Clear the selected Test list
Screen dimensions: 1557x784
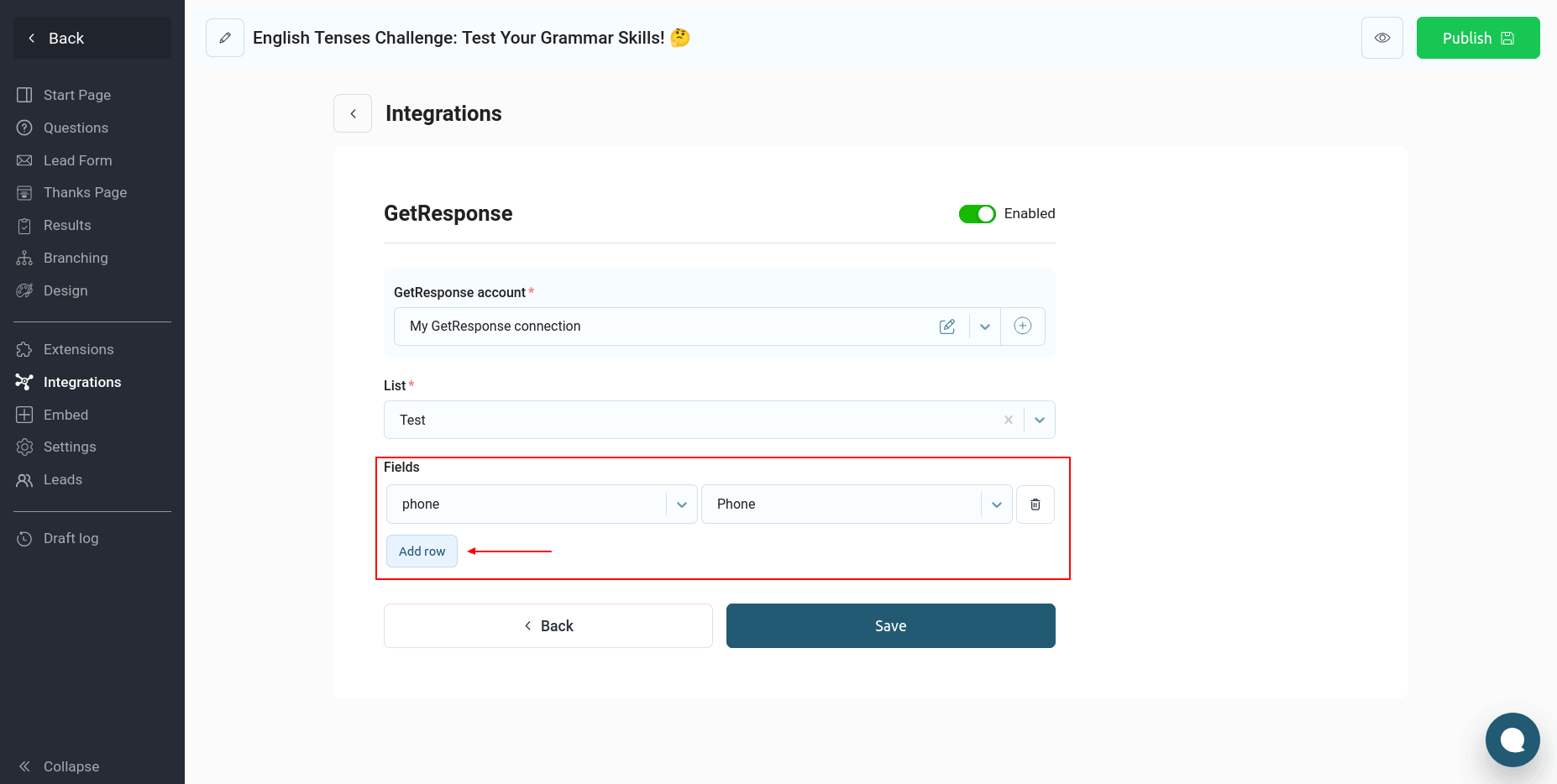[x=1008, y=420]
